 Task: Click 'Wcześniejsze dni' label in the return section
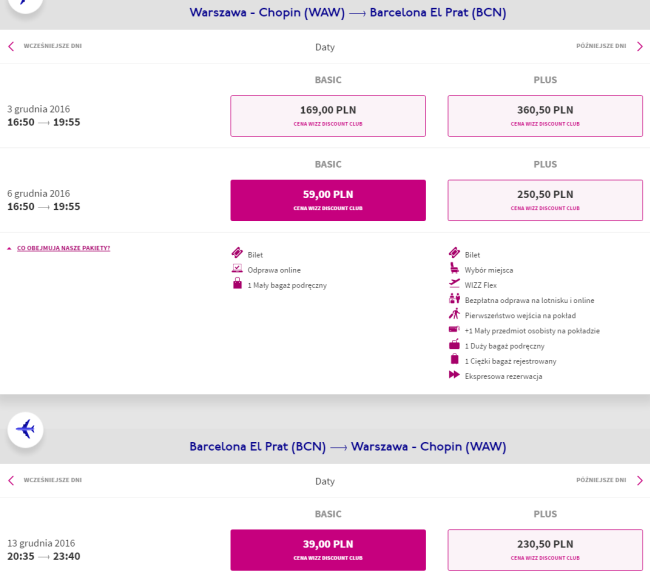pos(53,480)
